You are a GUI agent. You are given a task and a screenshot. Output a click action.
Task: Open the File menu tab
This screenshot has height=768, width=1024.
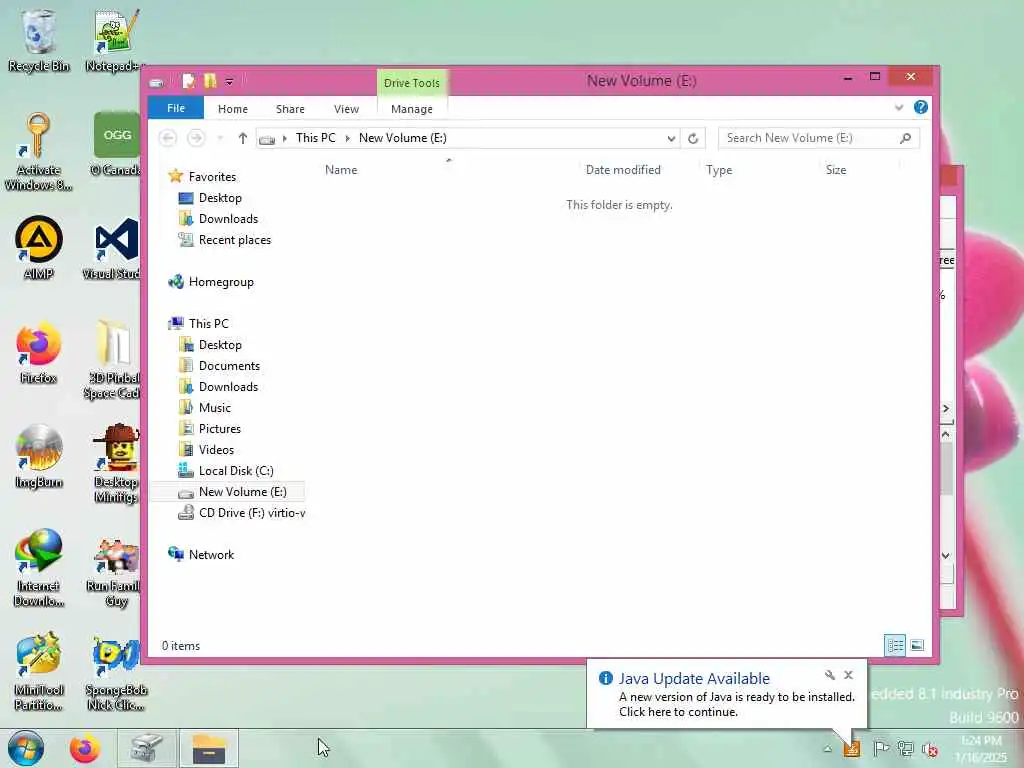(176, 108)
